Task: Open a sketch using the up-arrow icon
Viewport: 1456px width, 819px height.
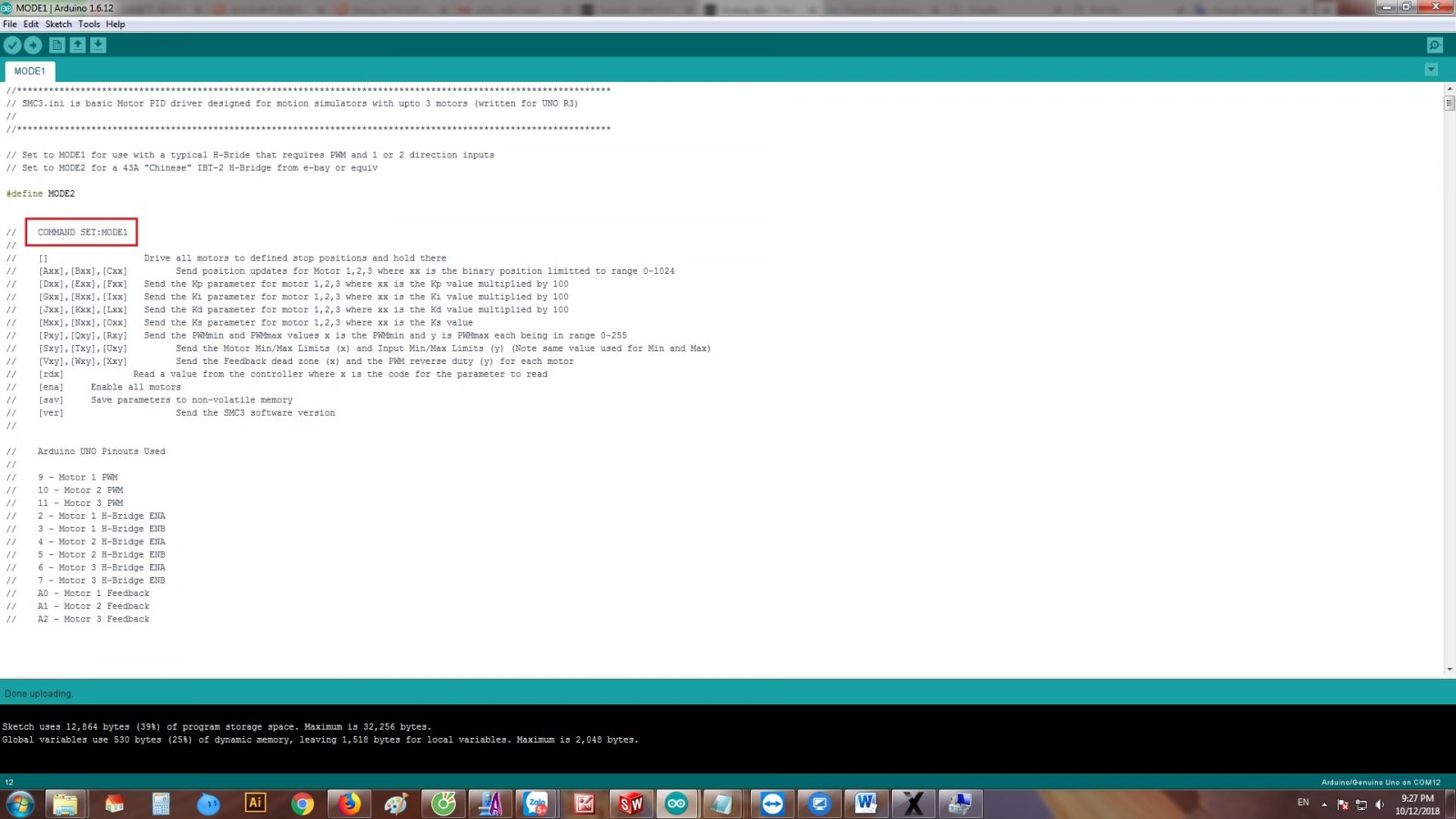Action: [x=77, y=45]
